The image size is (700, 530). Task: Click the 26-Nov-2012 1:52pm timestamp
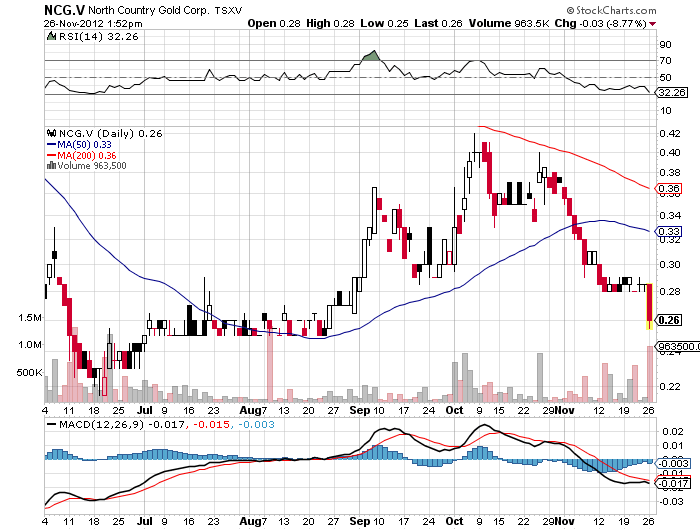[93, 24]
